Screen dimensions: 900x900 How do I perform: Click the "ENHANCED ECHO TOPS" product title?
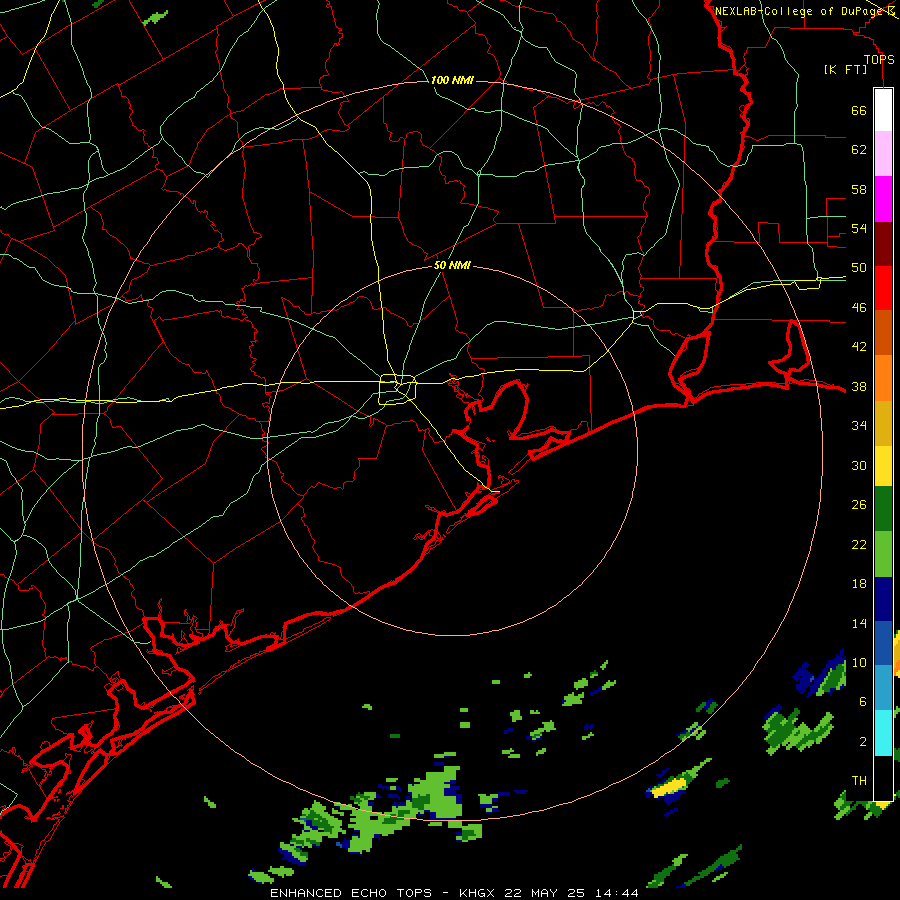coord(351,893)
